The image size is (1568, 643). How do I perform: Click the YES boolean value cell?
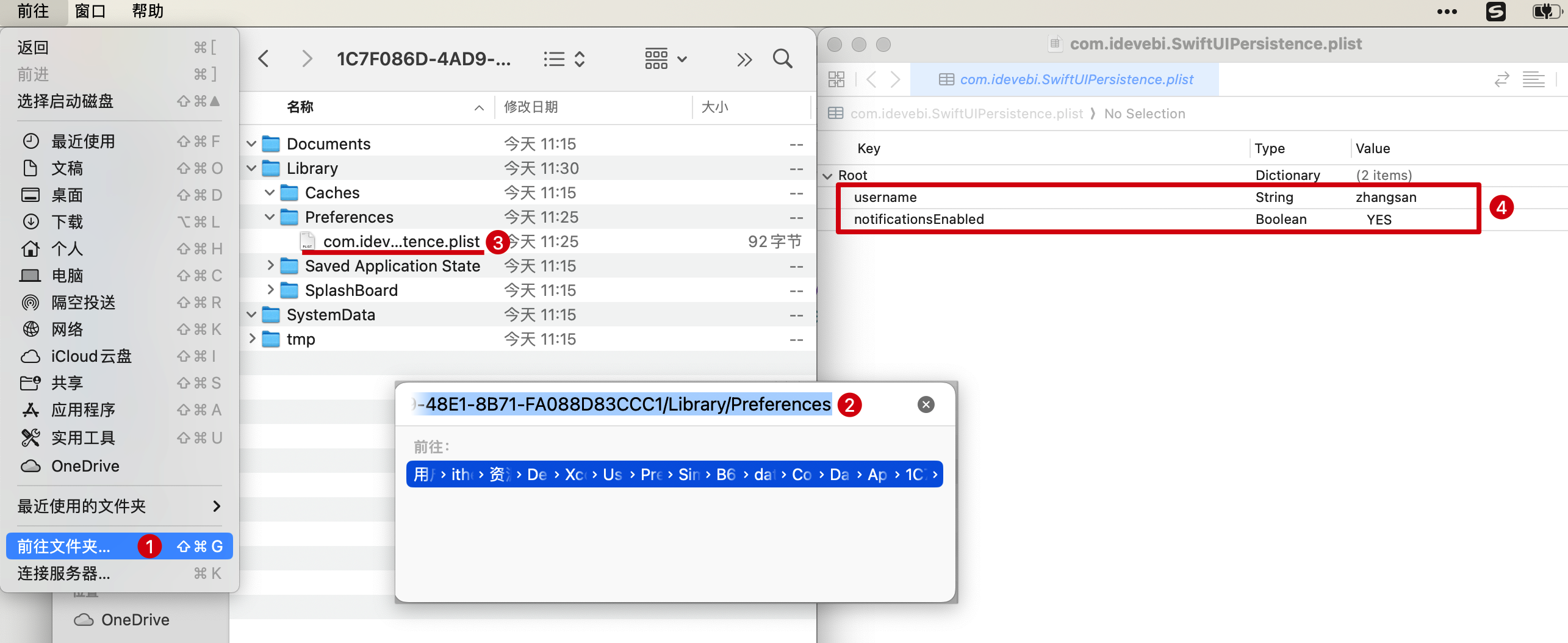(x=1379, y=220)
